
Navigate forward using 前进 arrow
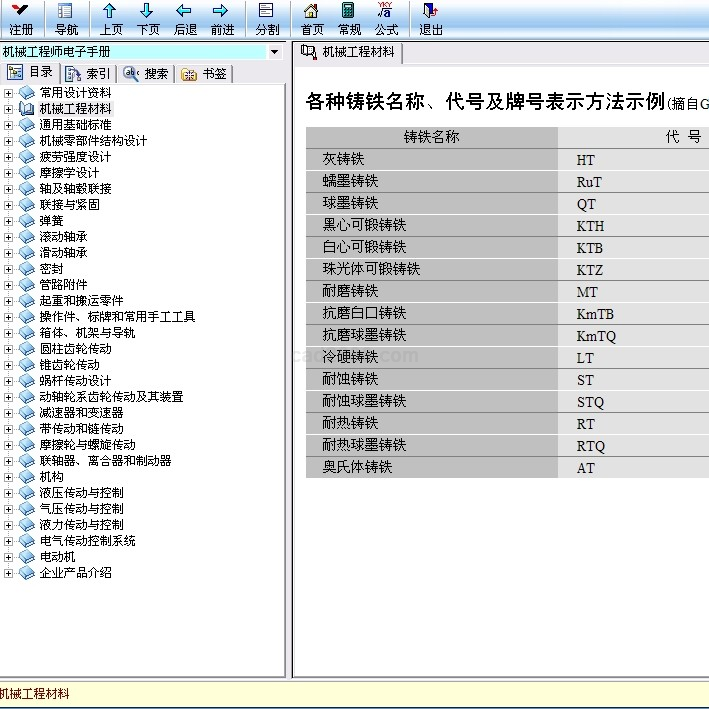[222, 18]
